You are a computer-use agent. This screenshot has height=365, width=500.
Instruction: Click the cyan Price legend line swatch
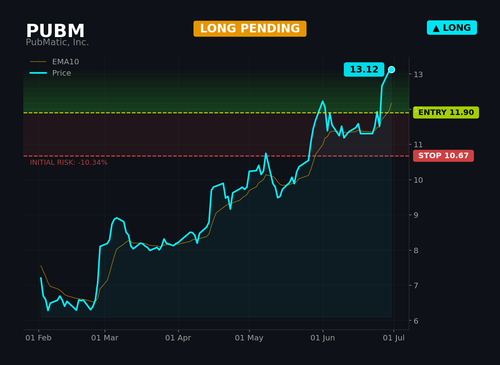click(x=38, y=73)
